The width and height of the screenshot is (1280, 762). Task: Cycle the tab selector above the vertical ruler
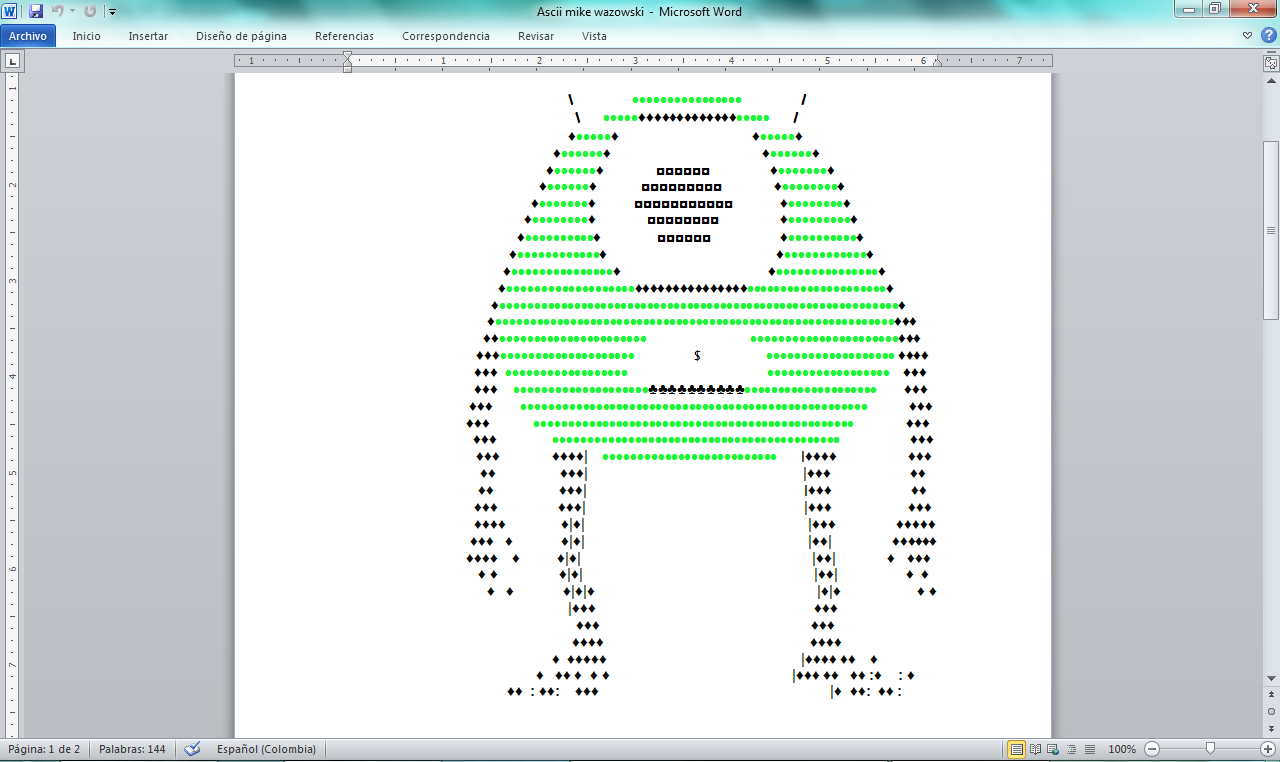(11, 60)
